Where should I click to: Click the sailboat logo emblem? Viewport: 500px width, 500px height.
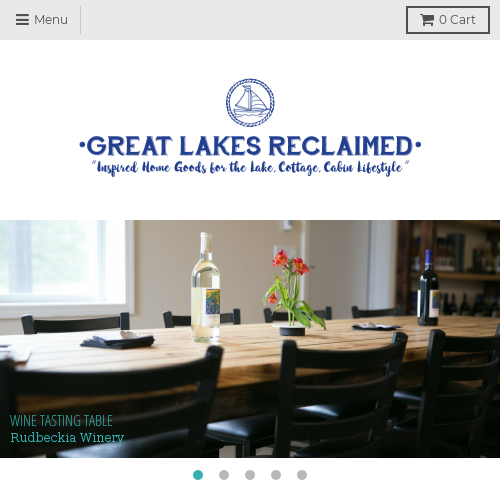click(250, 102)
